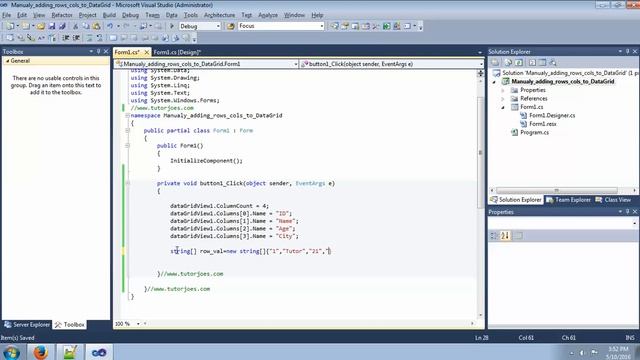Viewport: 640px width, 360px height.
Task: Click the Visual Studio taskbar icon
Action: pos(98,352)
